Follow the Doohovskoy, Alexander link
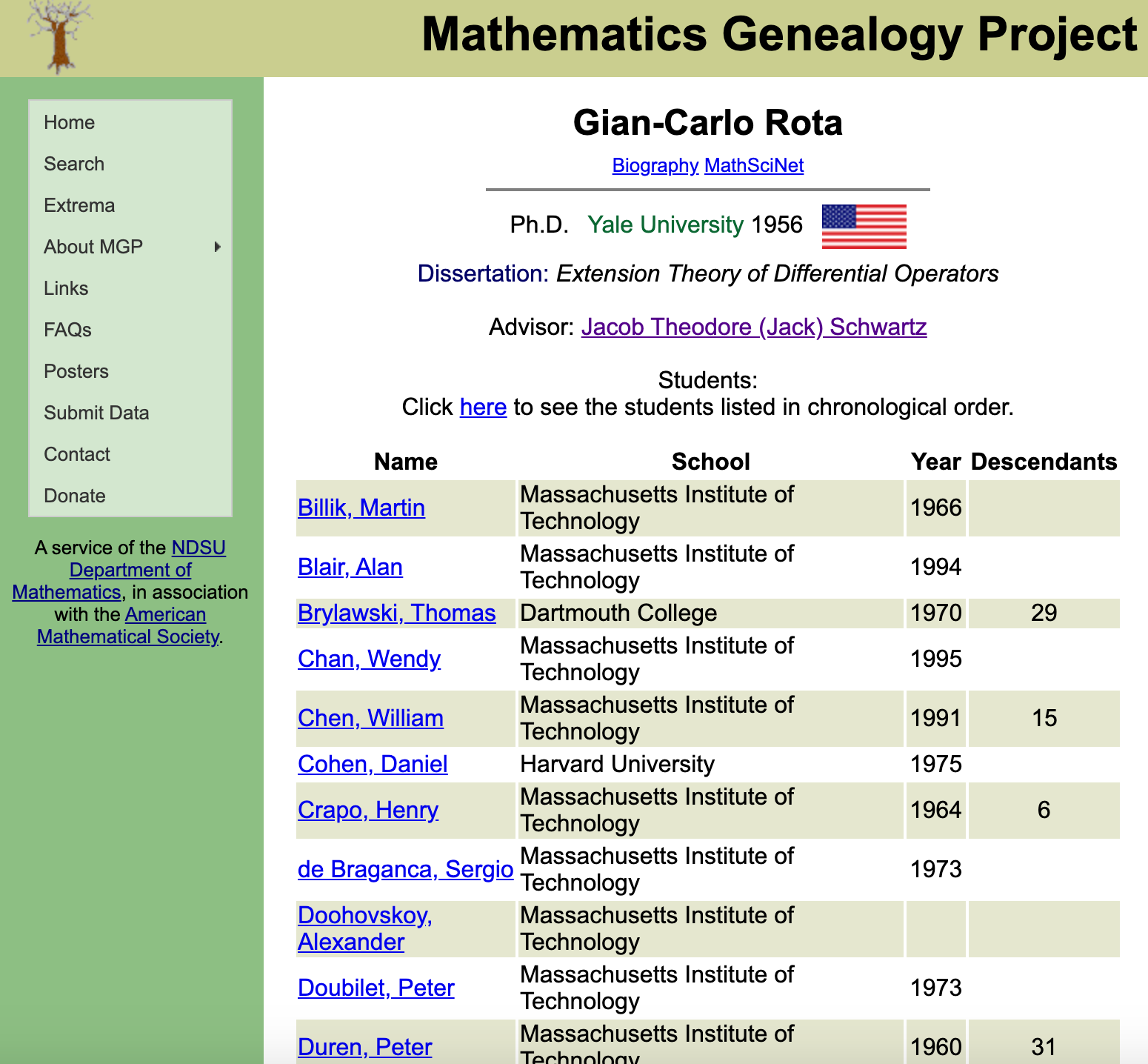The width and height of the screenshot is (1148, 1064). pos(364,928)
